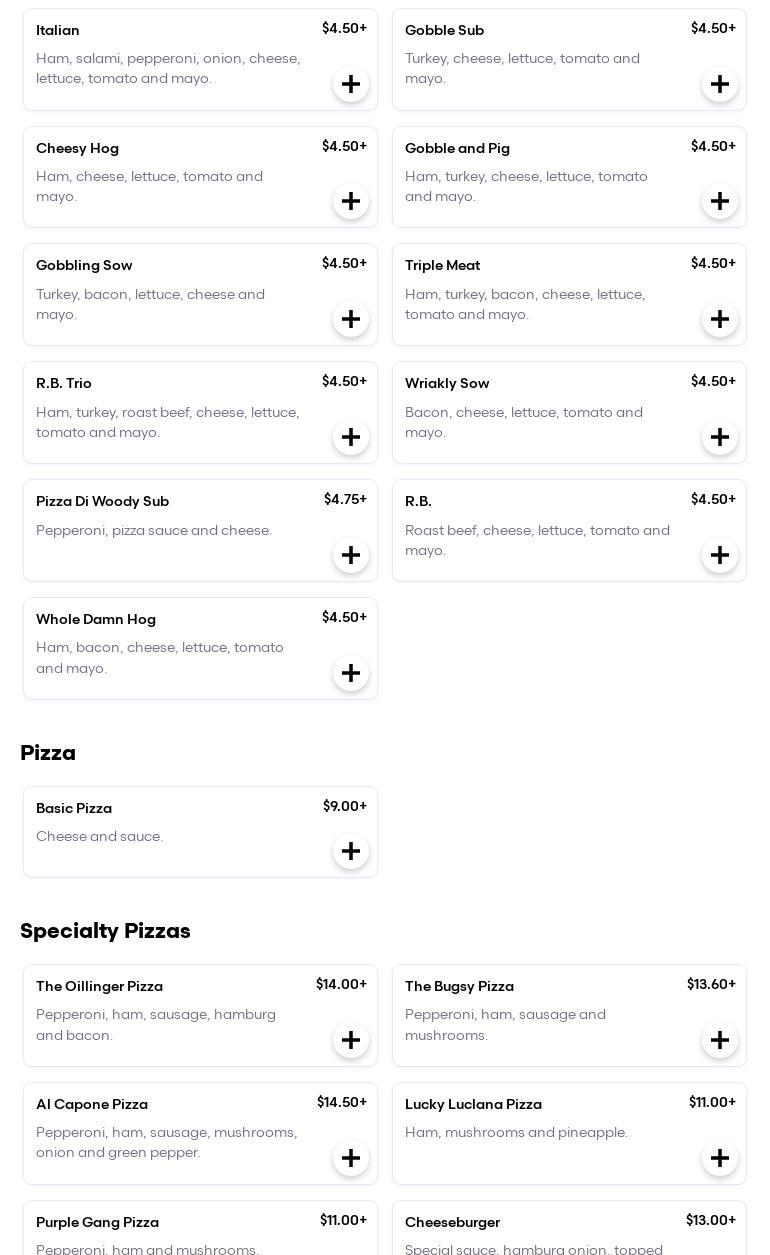Select the Cheeseburger pizza title
770x1255 pixels.
click(x=452, y=1222)
